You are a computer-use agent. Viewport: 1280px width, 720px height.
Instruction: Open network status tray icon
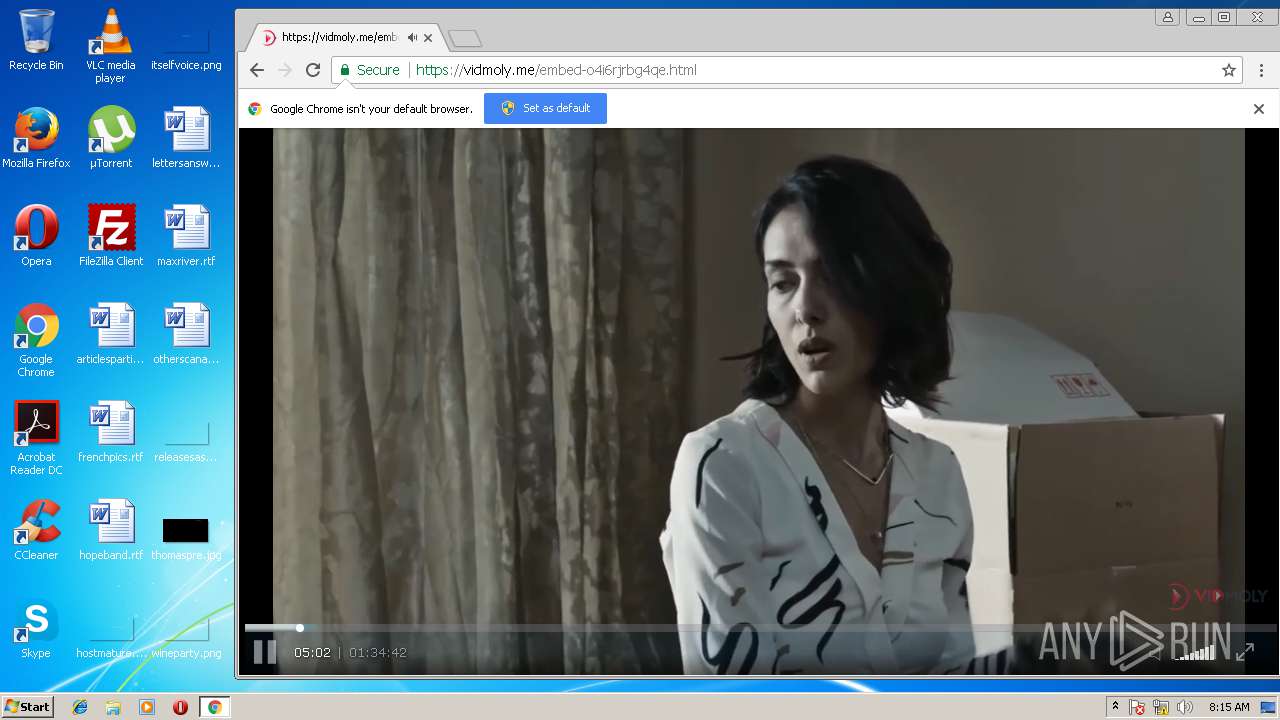pos(1161,707)
